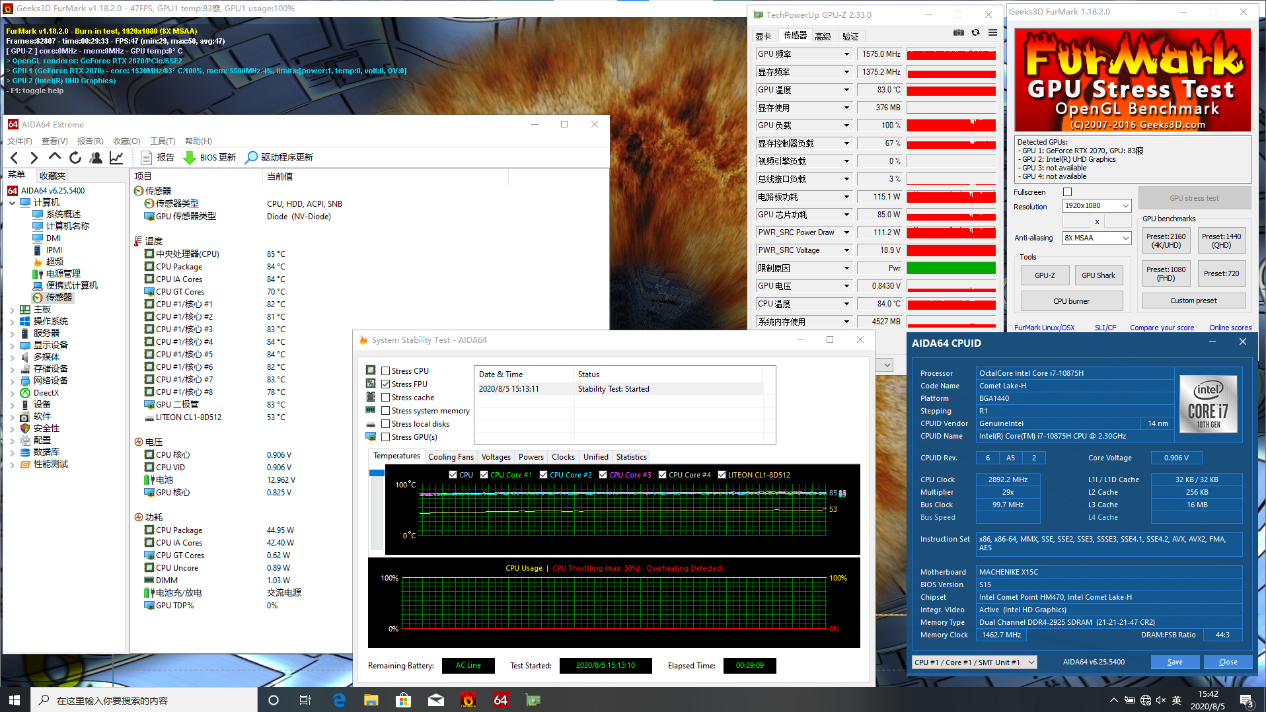Click the GPU-Z hamburger menu icon
This screenshot has width=1266, height=712.
tap(991, 33)
